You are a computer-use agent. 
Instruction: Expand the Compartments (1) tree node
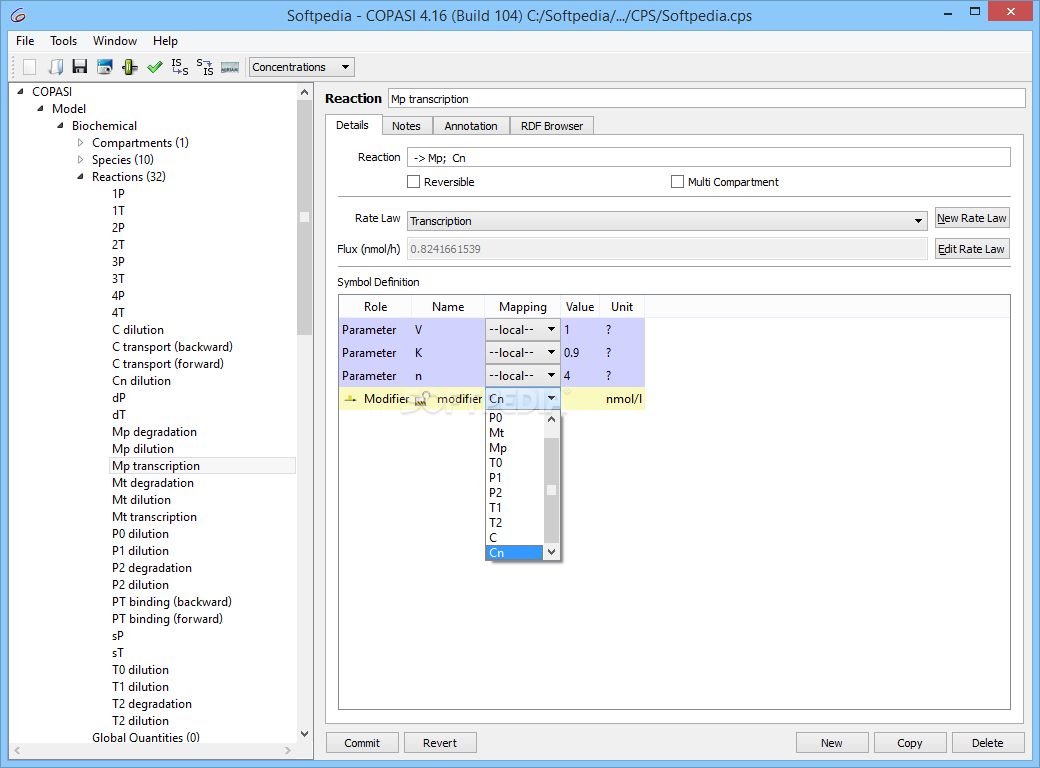(x=80, y=143)
